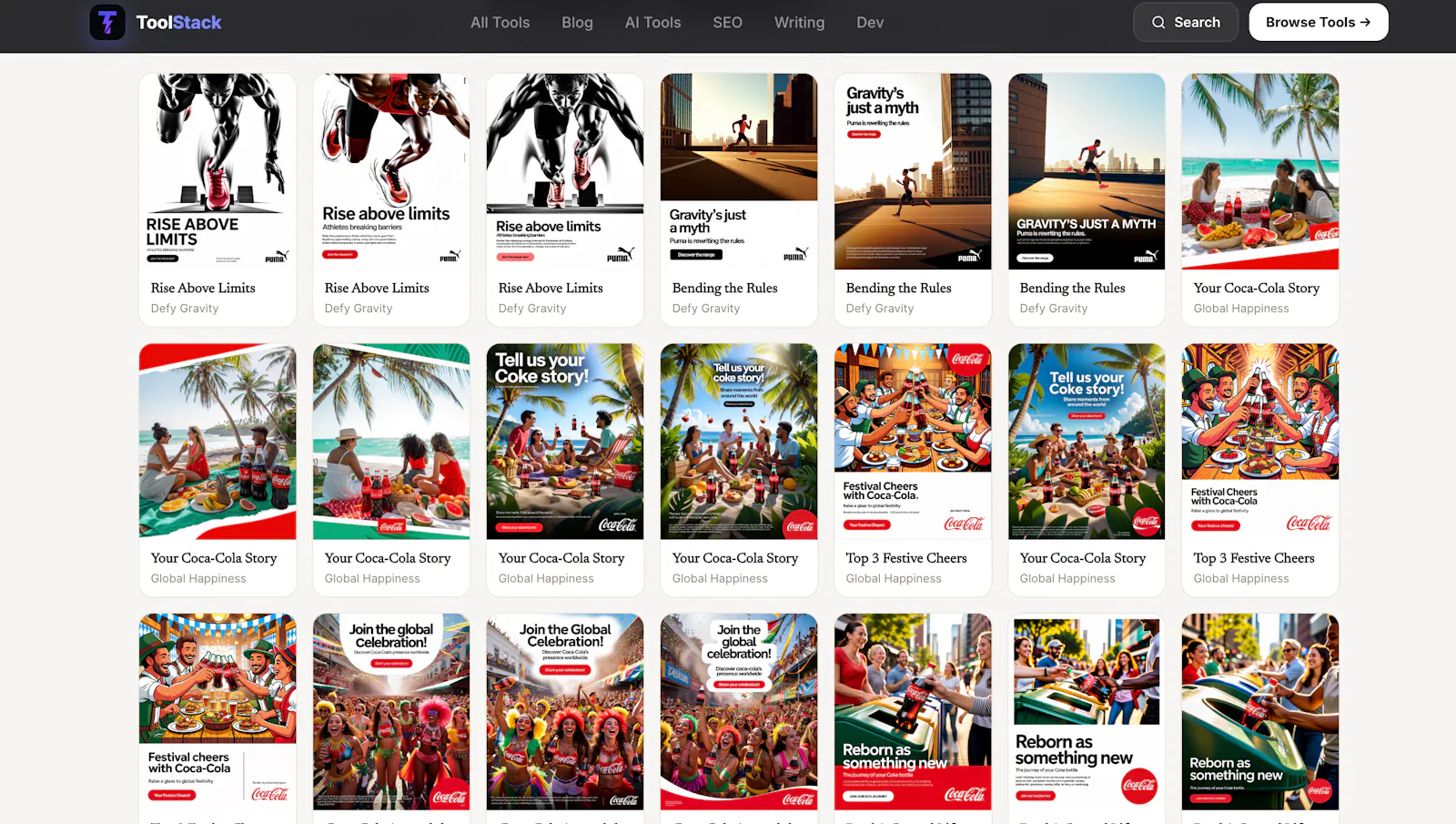Viewport: 1456px width, 824px height.
Task: Click the 'Top 3 Festive Cheers' title under the garland-free 'Festival Cheers with Coca-Cola' poster
Action: point(1254,558)
